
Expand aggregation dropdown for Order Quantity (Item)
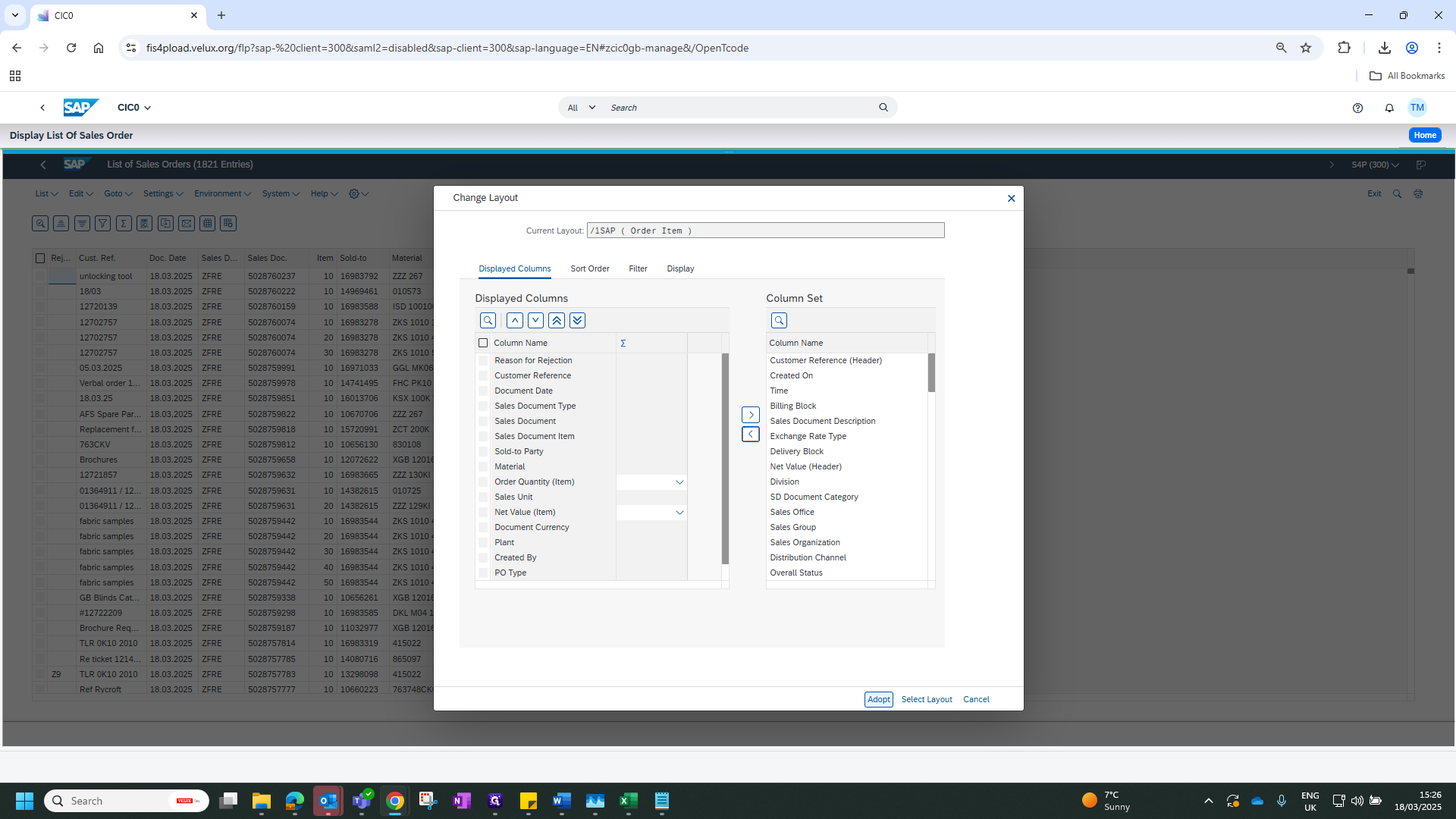coord(679,482)
